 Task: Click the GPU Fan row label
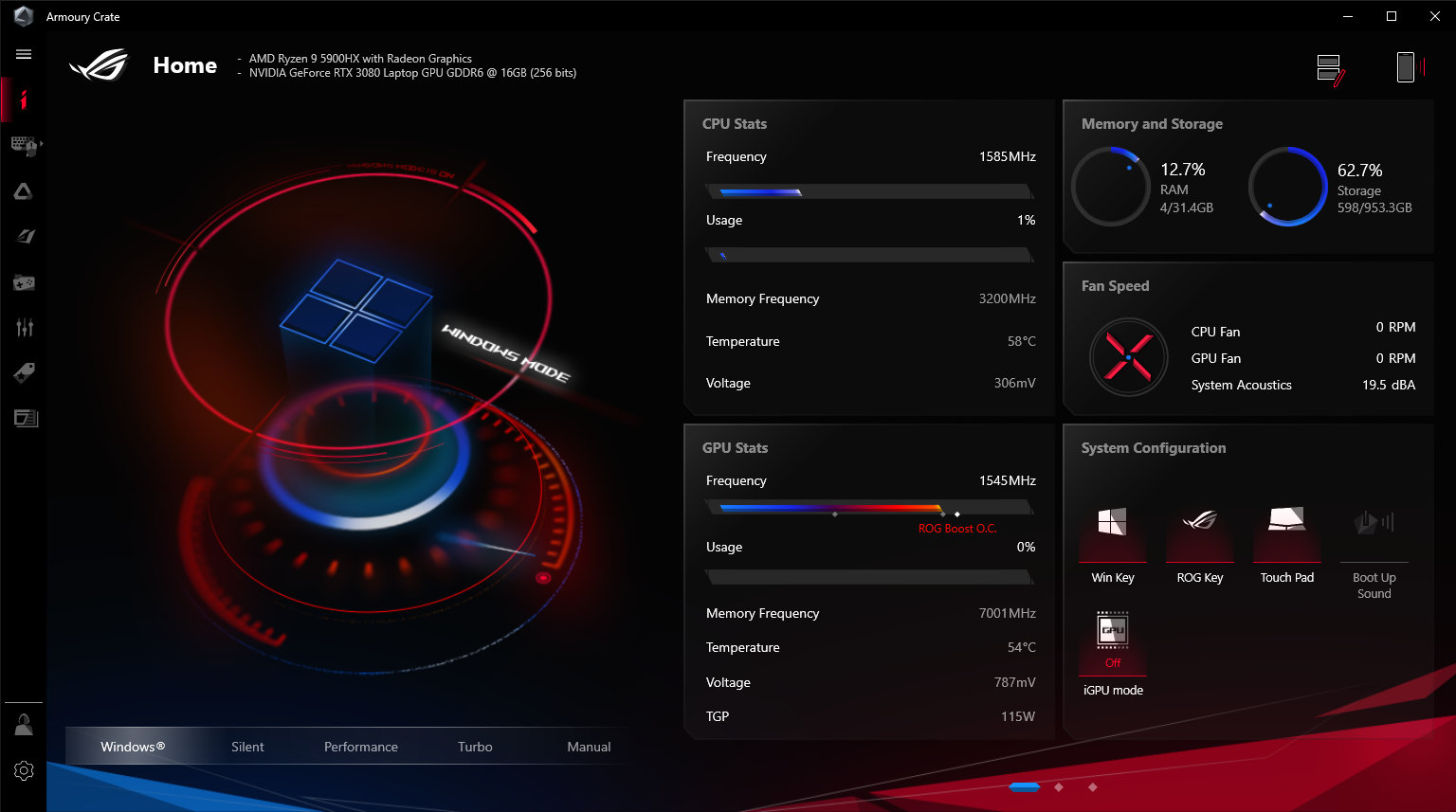(x=1216, y=358)
